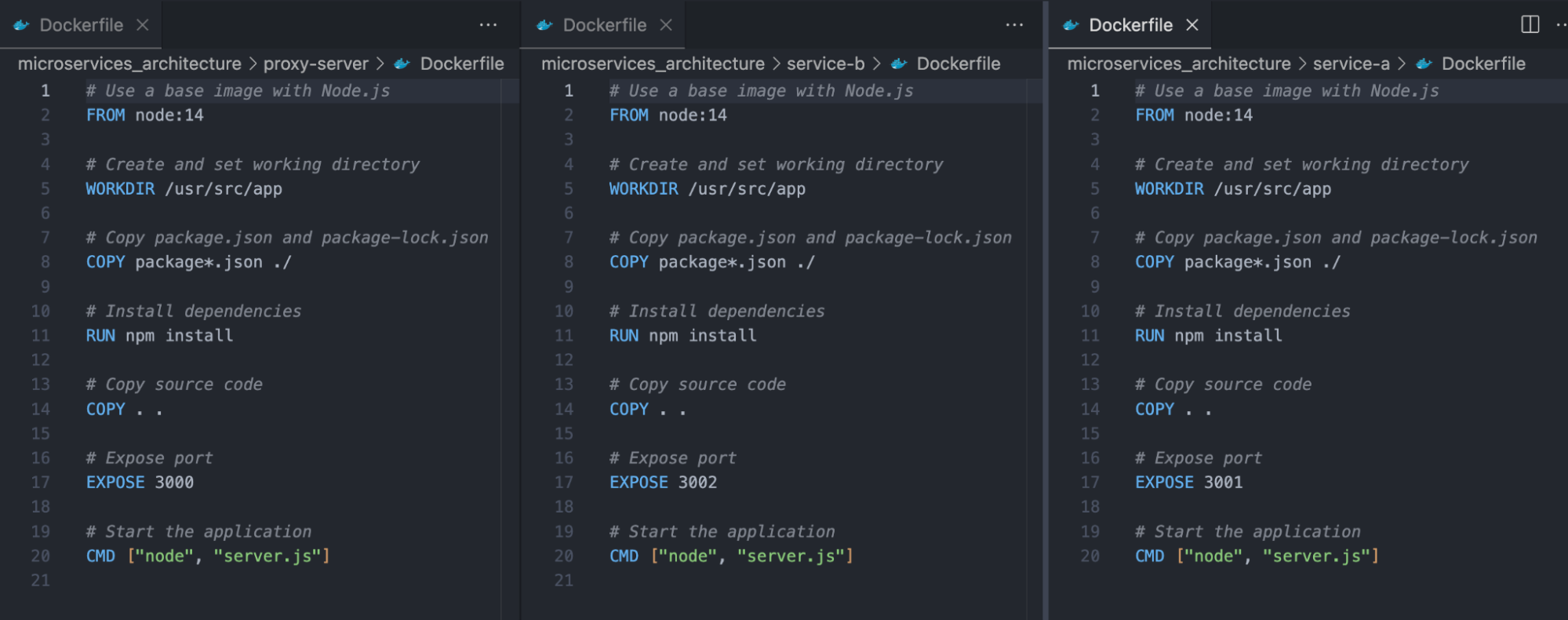The width and height of the screenshot is (1568, 620).
Task: Click 'FROM node:14' in service-b Dockerfile
Action: 668,115
